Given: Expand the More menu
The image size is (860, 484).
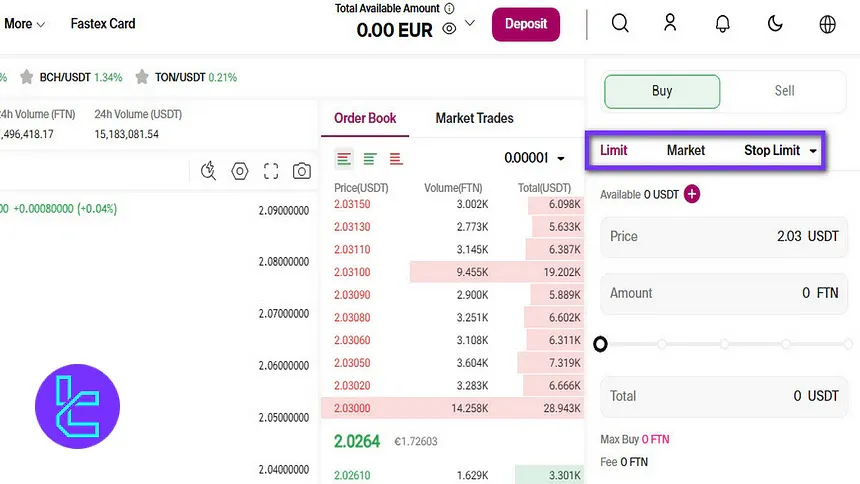Looking at the screenshot, I should click(x=24, y=24).
